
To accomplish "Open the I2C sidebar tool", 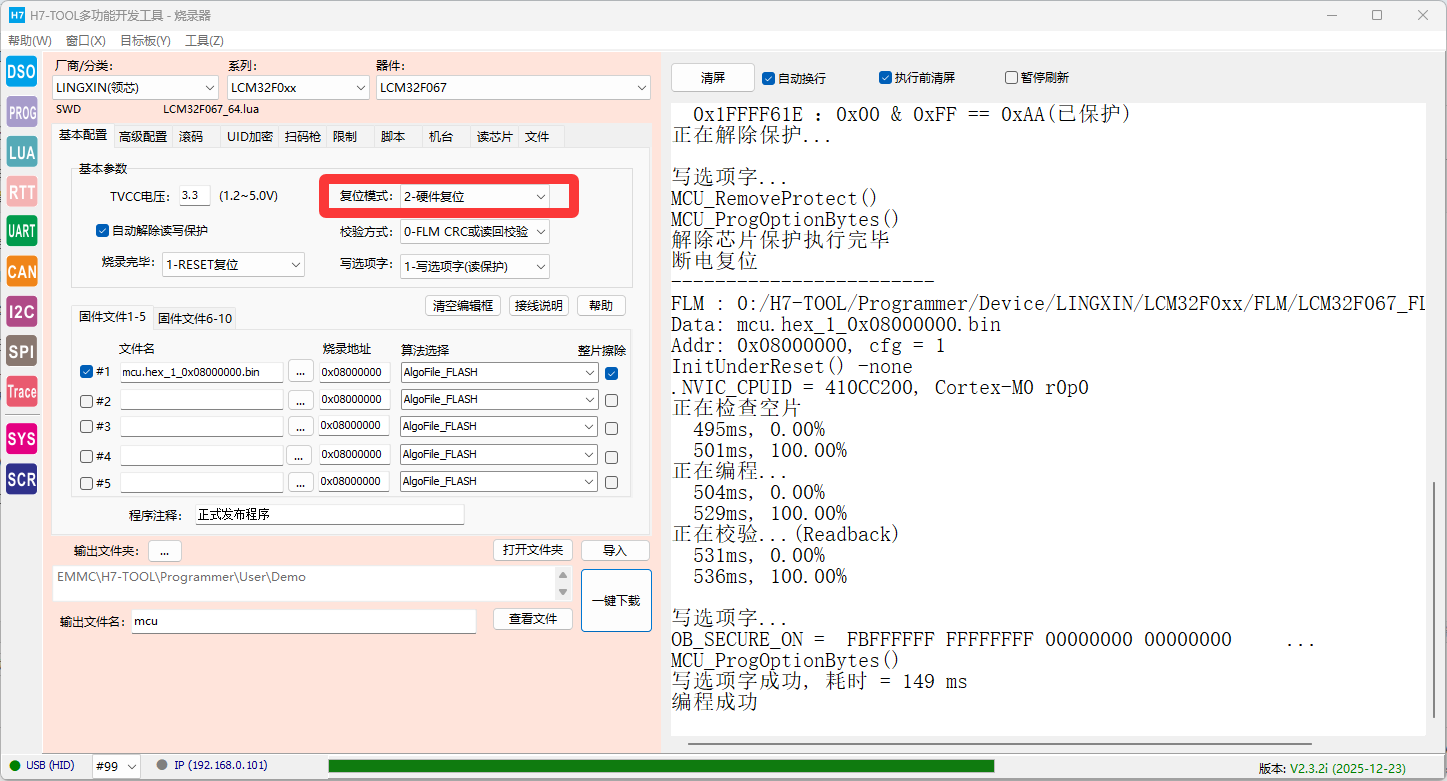I will 21,311.
